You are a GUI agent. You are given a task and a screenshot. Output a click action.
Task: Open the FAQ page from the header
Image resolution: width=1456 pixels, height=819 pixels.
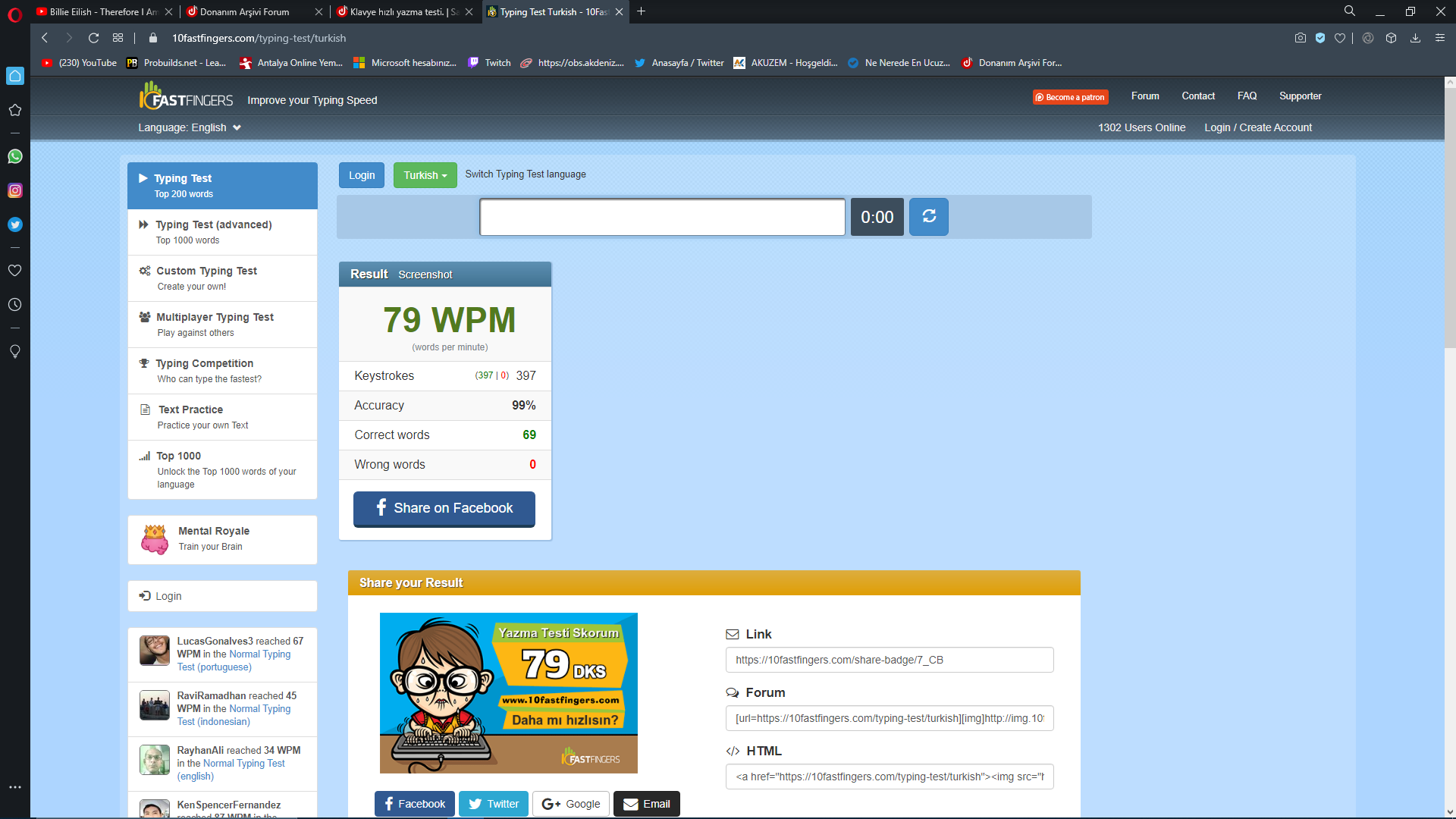pos(1247,96)
